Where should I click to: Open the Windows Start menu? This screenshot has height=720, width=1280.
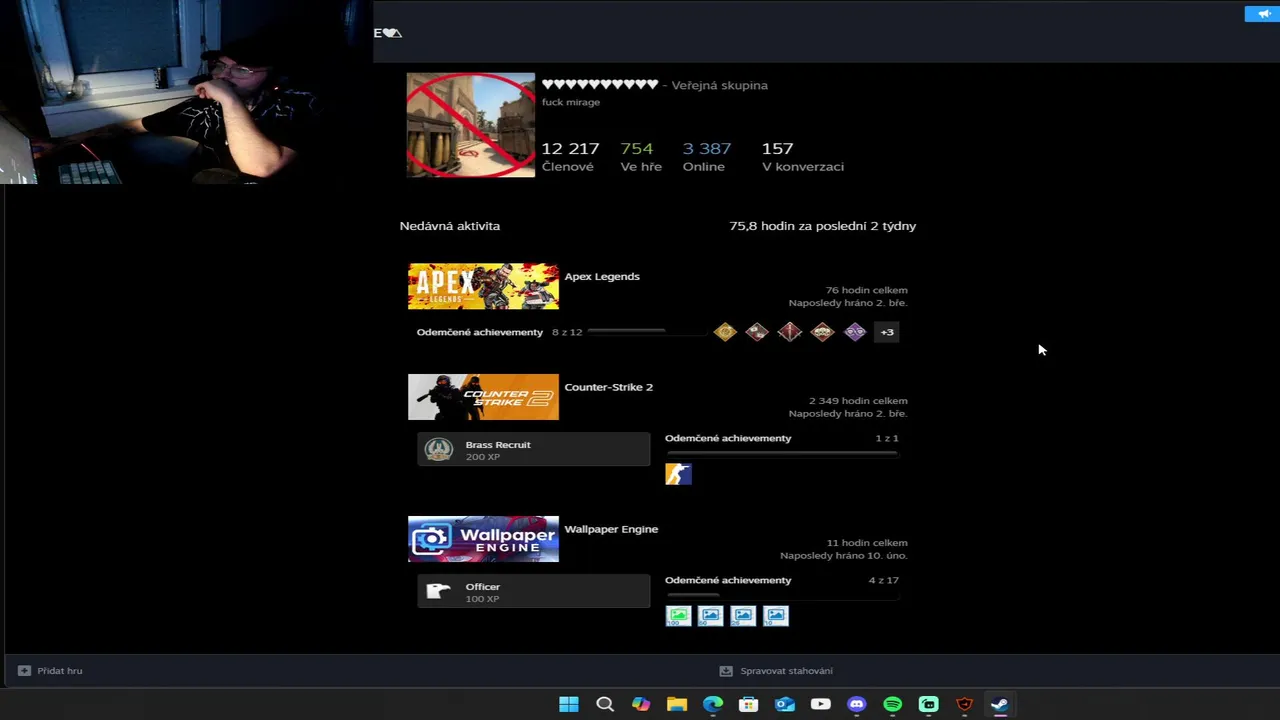(x=569, y=704)
